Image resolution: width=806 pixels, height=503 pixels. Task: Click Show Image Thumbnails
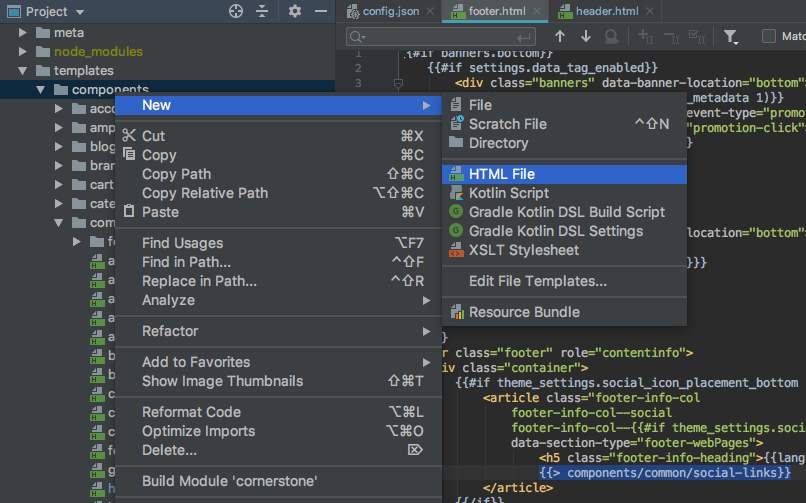click(278, 381)
